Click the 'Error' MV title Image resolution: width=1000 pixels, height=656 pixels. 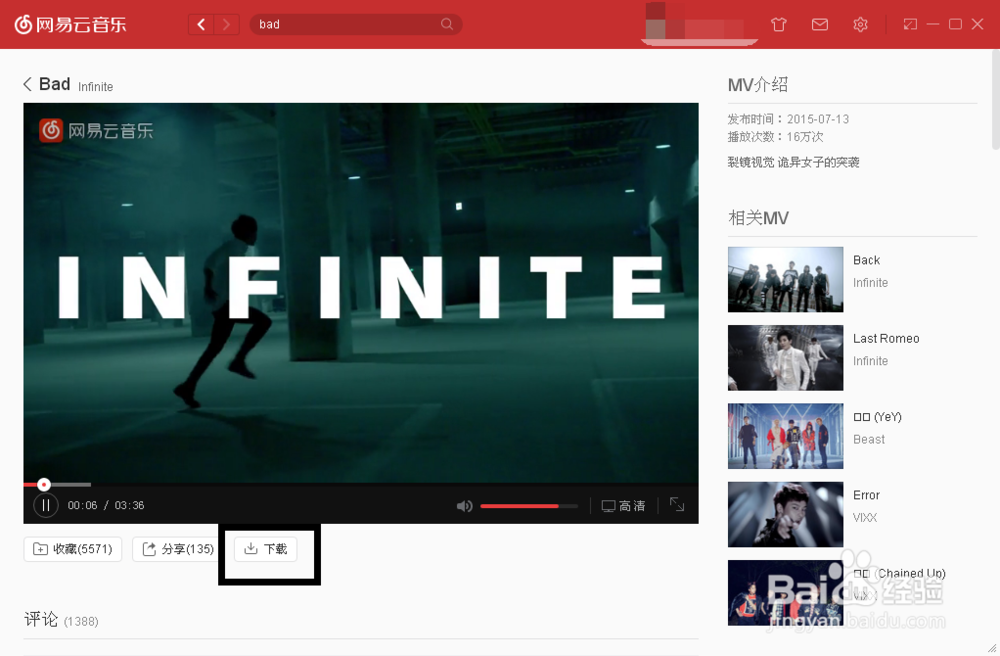click(x=866, y=495)
